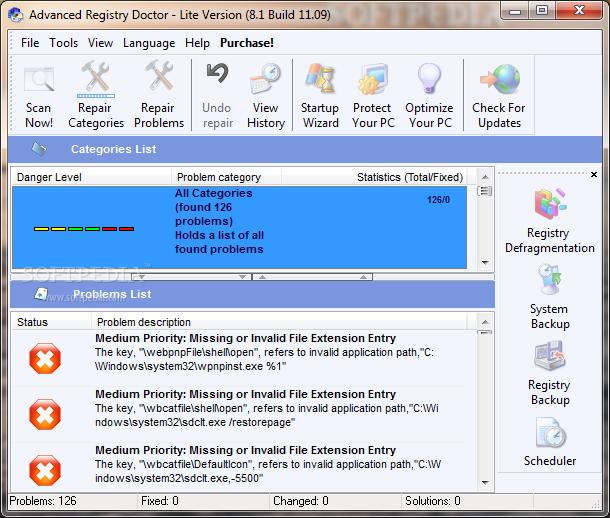The height and width of the screenshot is (518, 610).
Task: Open the File menu
Action: coord(30,43)
